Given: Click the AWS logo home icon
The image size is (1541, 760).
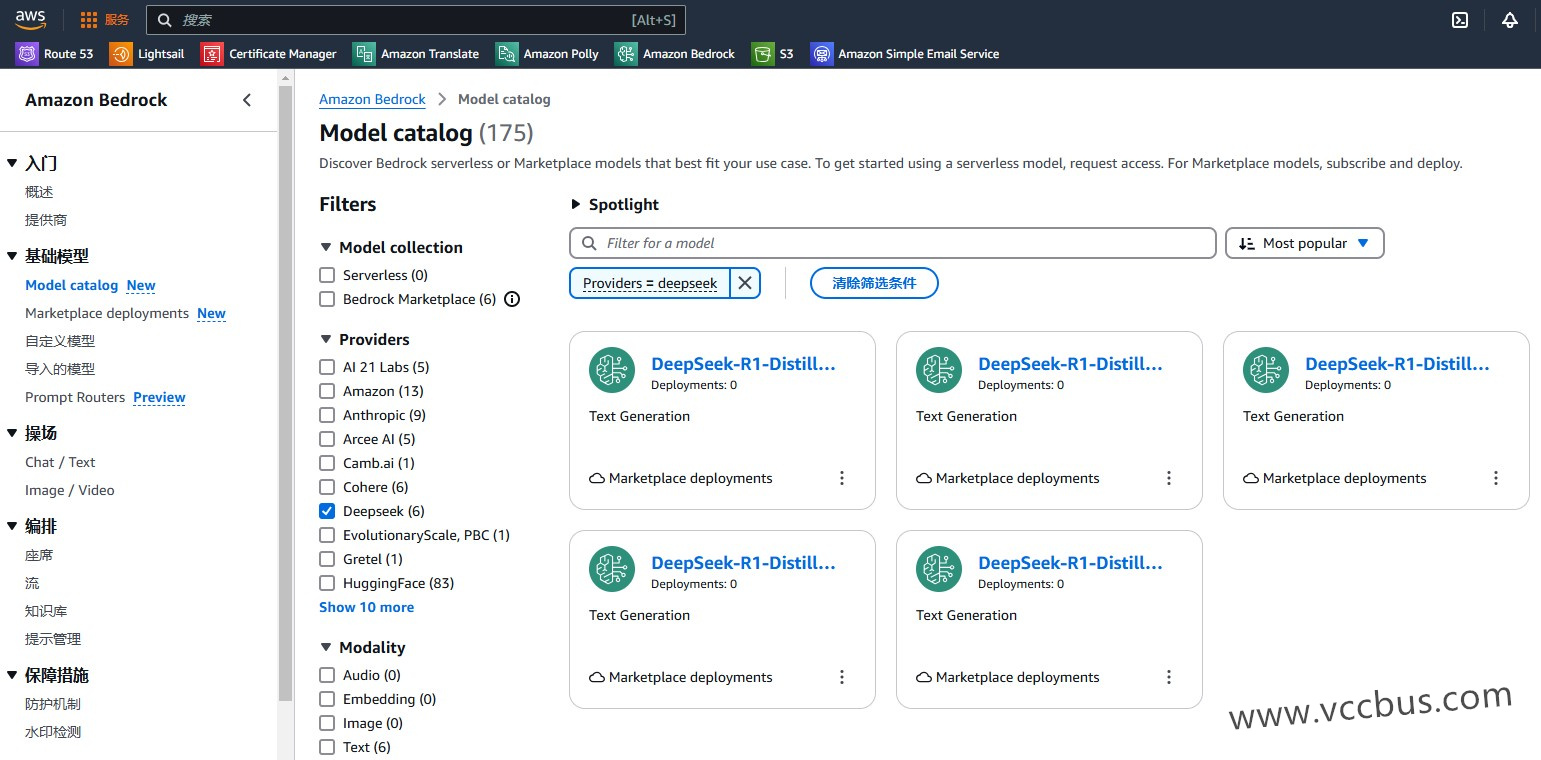Looking at the screenshot, I should coord(30,20).
